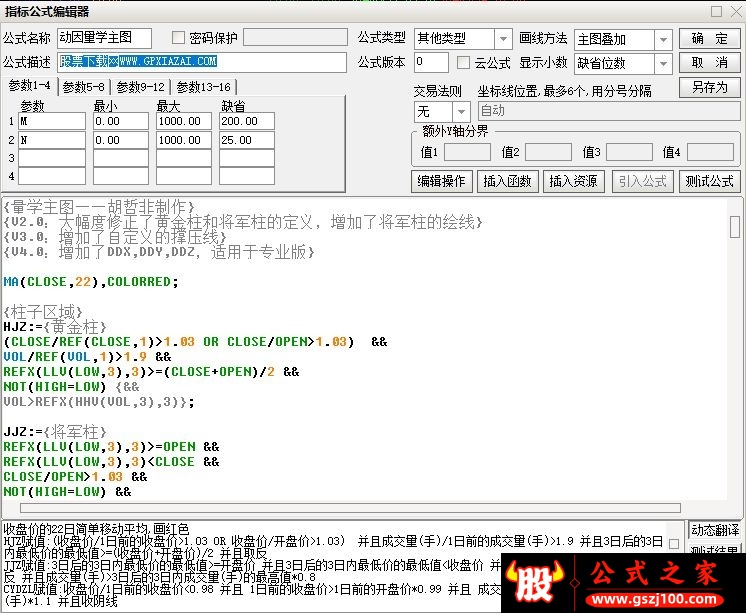Switch to the 参数5-8 tab
The image size is (746, 613).
coord(85,87)
